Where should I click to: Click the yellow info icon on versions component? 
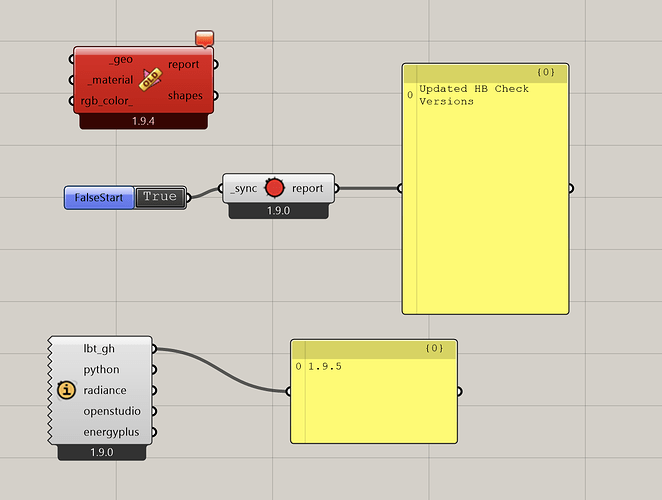(67, 390)
